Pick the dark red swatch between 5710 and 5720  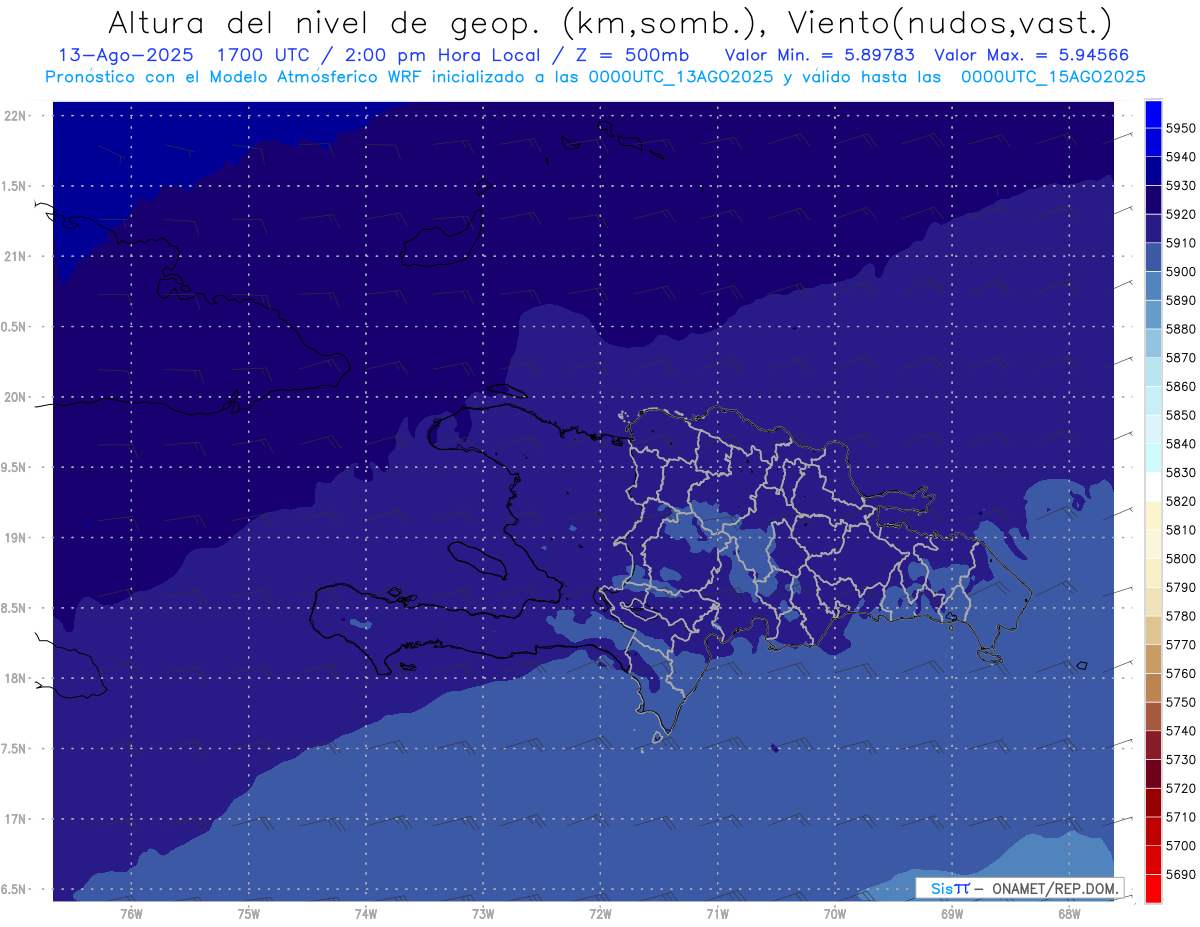[1153, 802]
